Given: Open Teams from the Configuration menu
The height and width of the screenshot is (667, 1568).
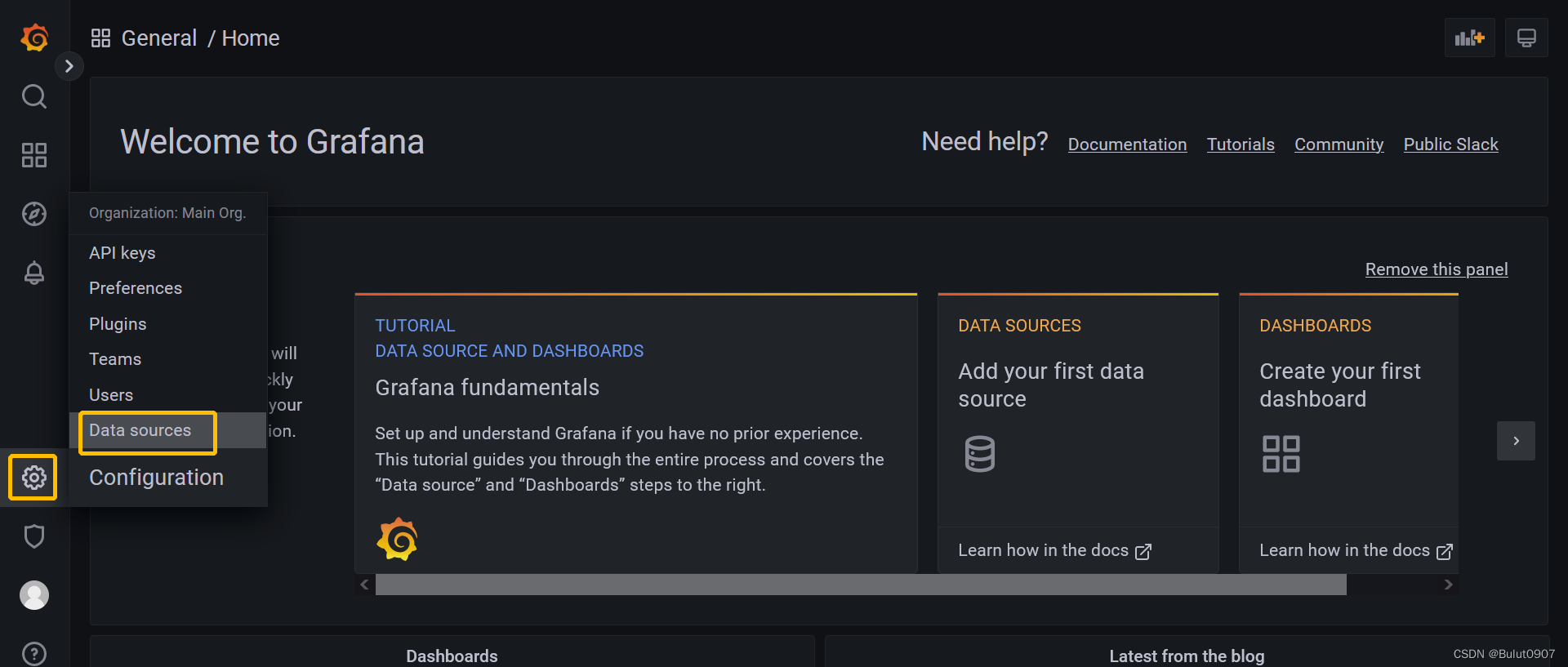Looking at the screenshot, I should click(168, 359).
